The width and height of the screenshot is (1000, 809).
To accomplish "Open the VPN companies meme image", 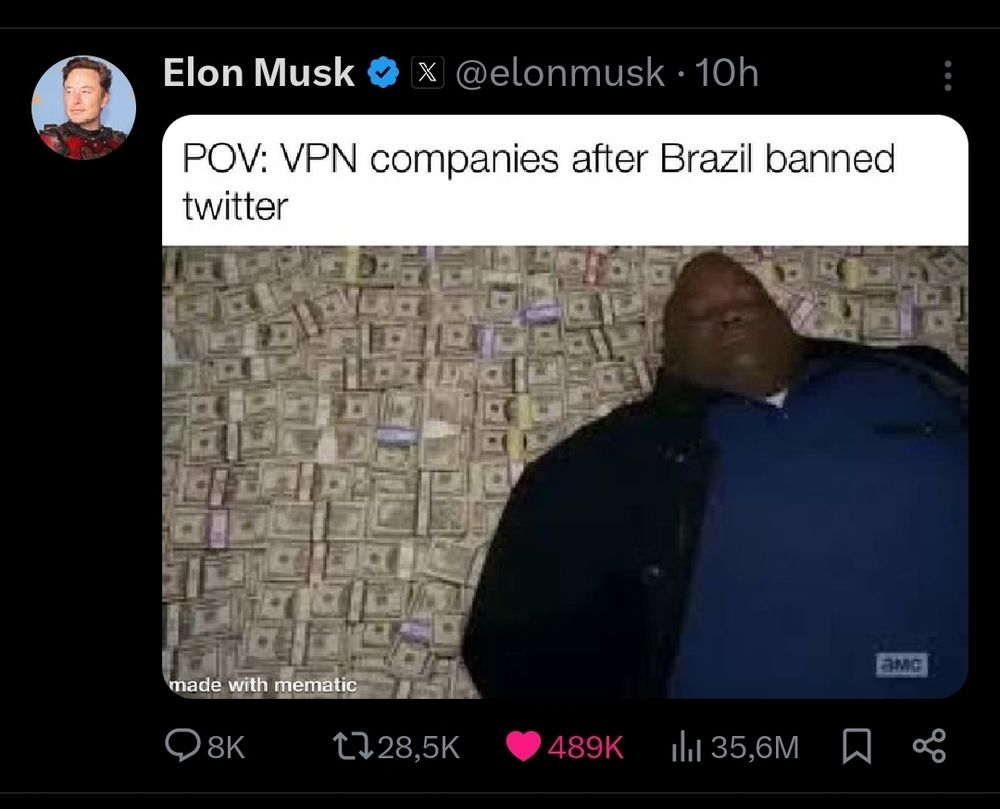I will tap(565, 472).
